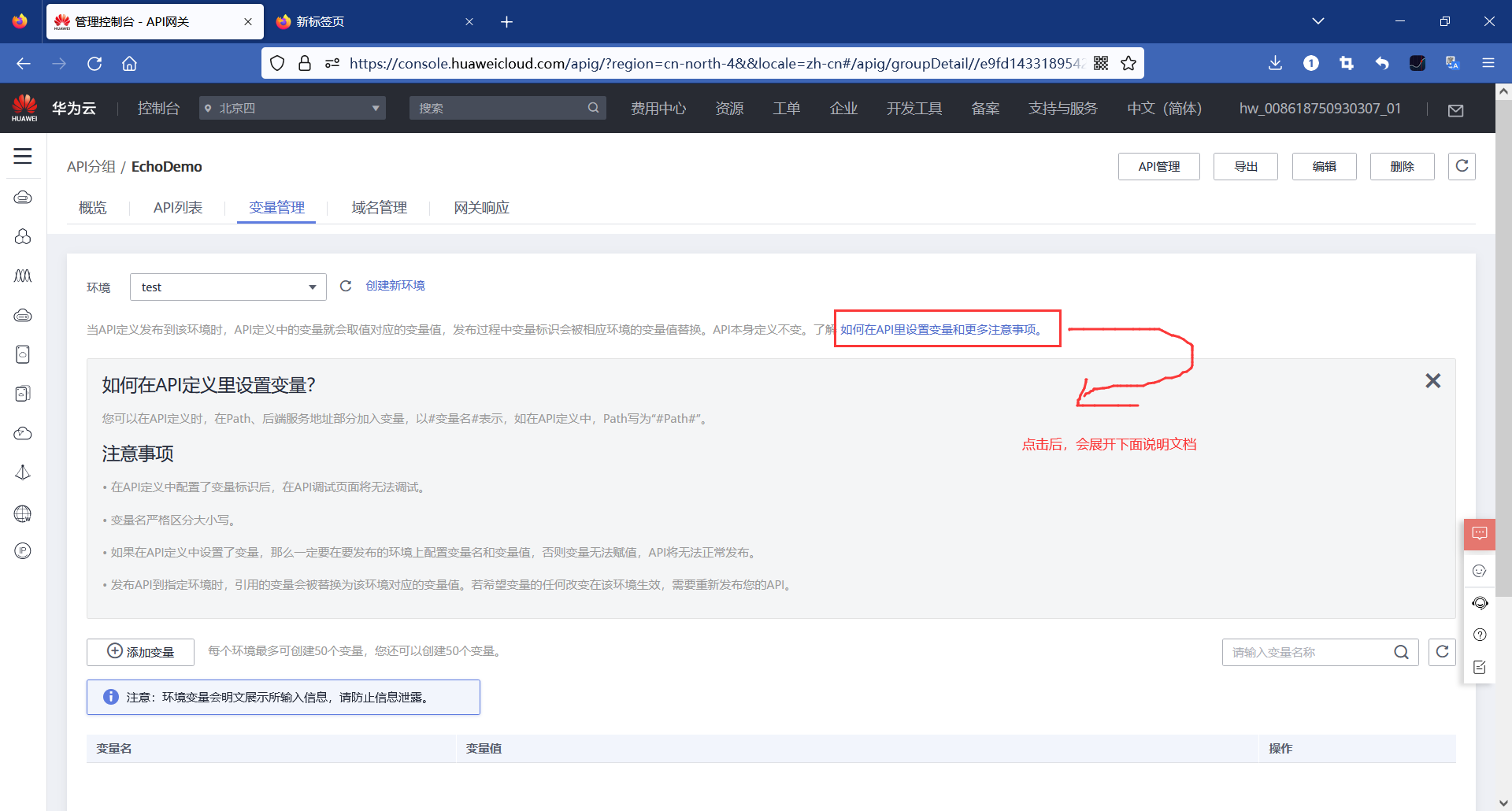Viewport: 1512px width, 811px height.
Task: Click the variable name search input field
Action: pos(1299,652)
